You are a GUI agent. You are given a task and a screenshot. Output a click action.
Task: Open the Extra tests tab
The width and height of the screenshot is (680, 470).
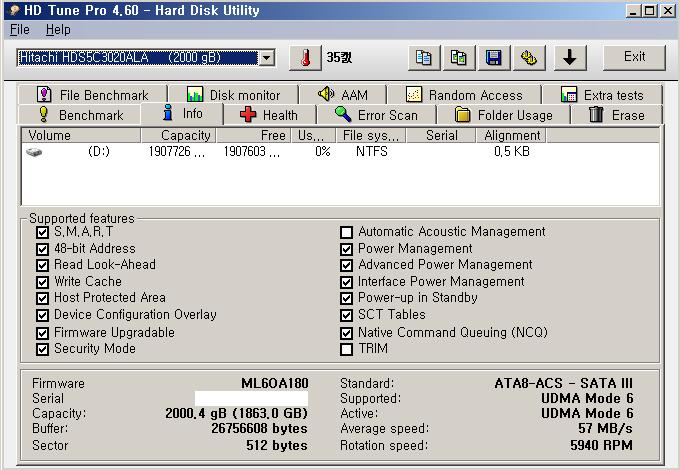tap(602, 95)
